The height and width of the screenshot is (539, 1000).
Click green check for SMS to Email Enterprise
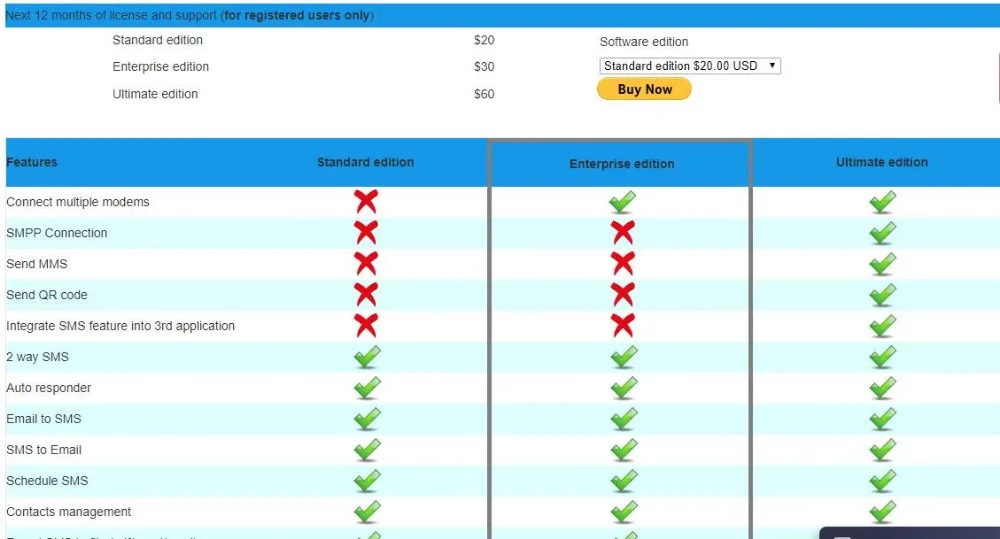click(x=624, y=449)
